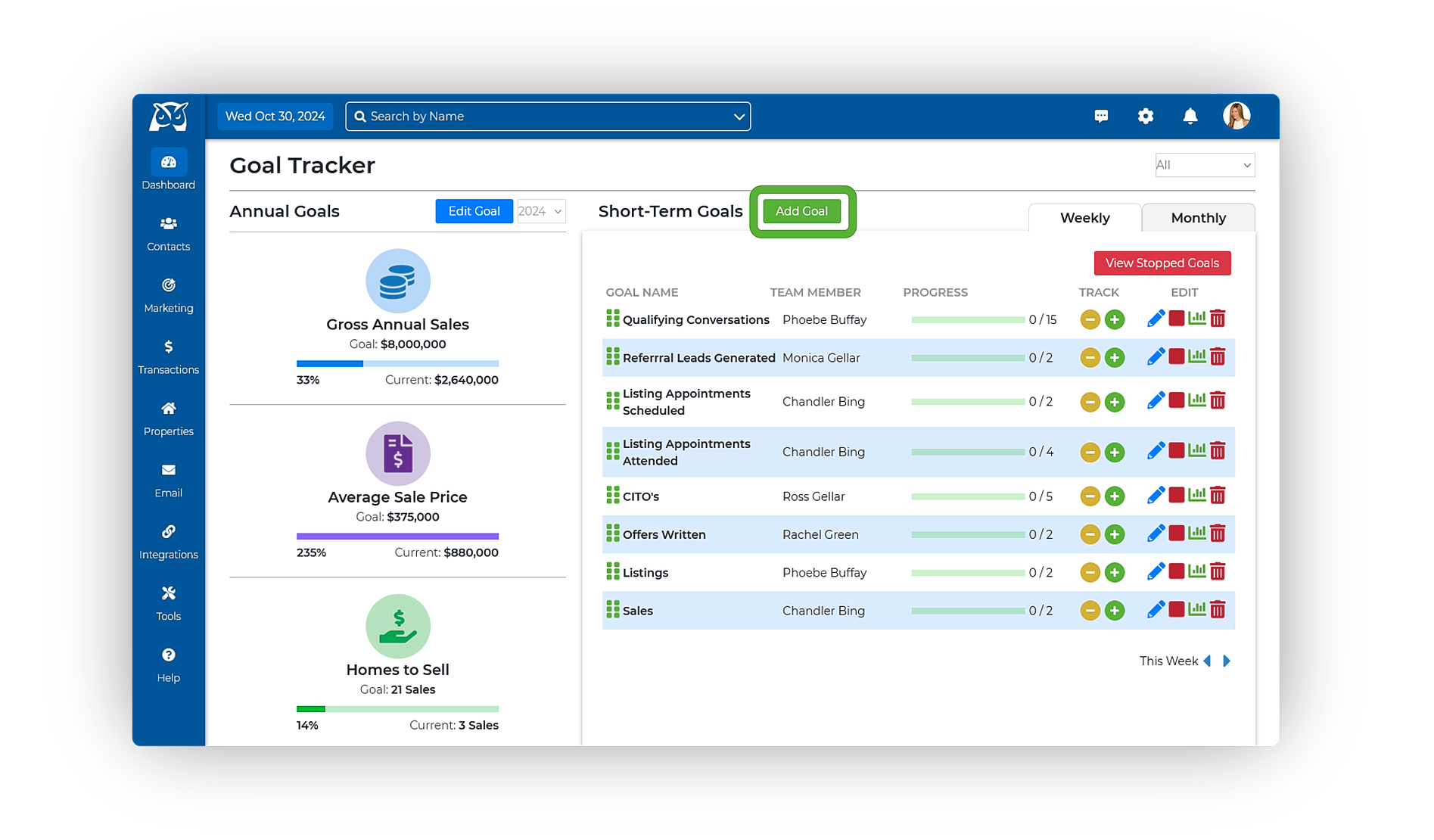Decrease CITO's progress count
Image resolution: width=1434 pixels, height=840 pixels.
point(1090,496)
